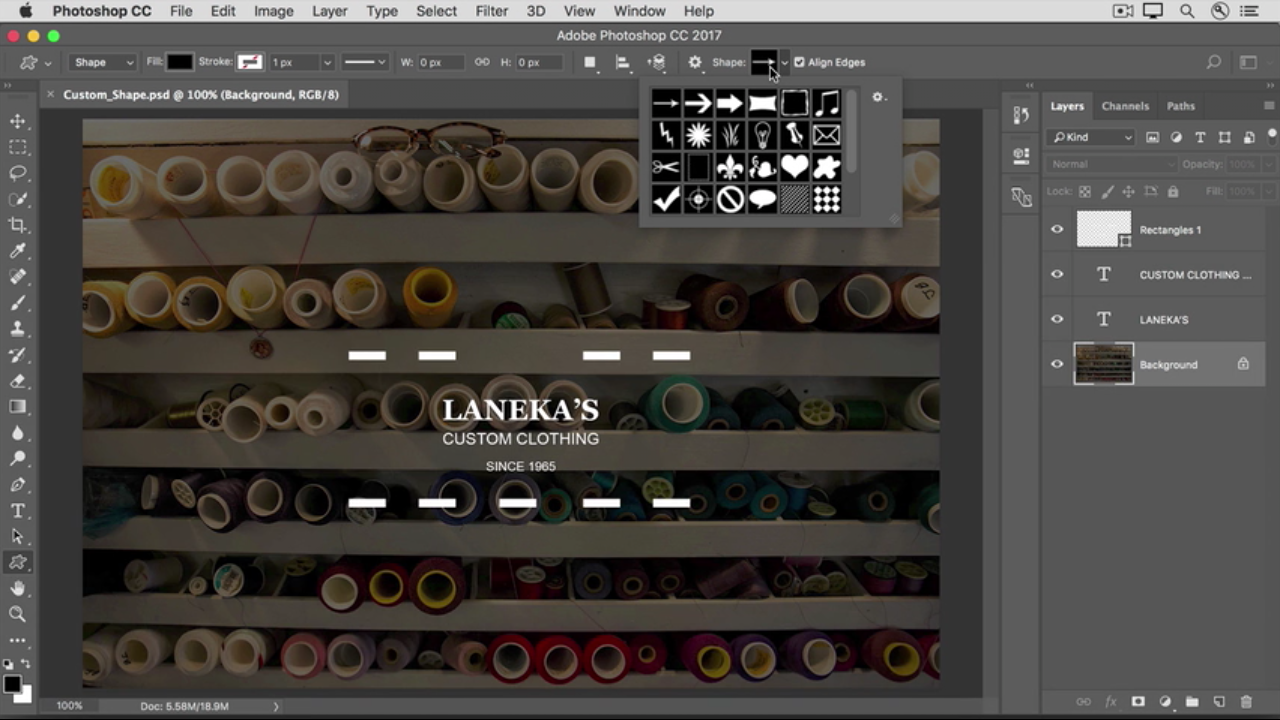
Task: Choose the checkmark shape in the picker
Action: click(666, 200)
